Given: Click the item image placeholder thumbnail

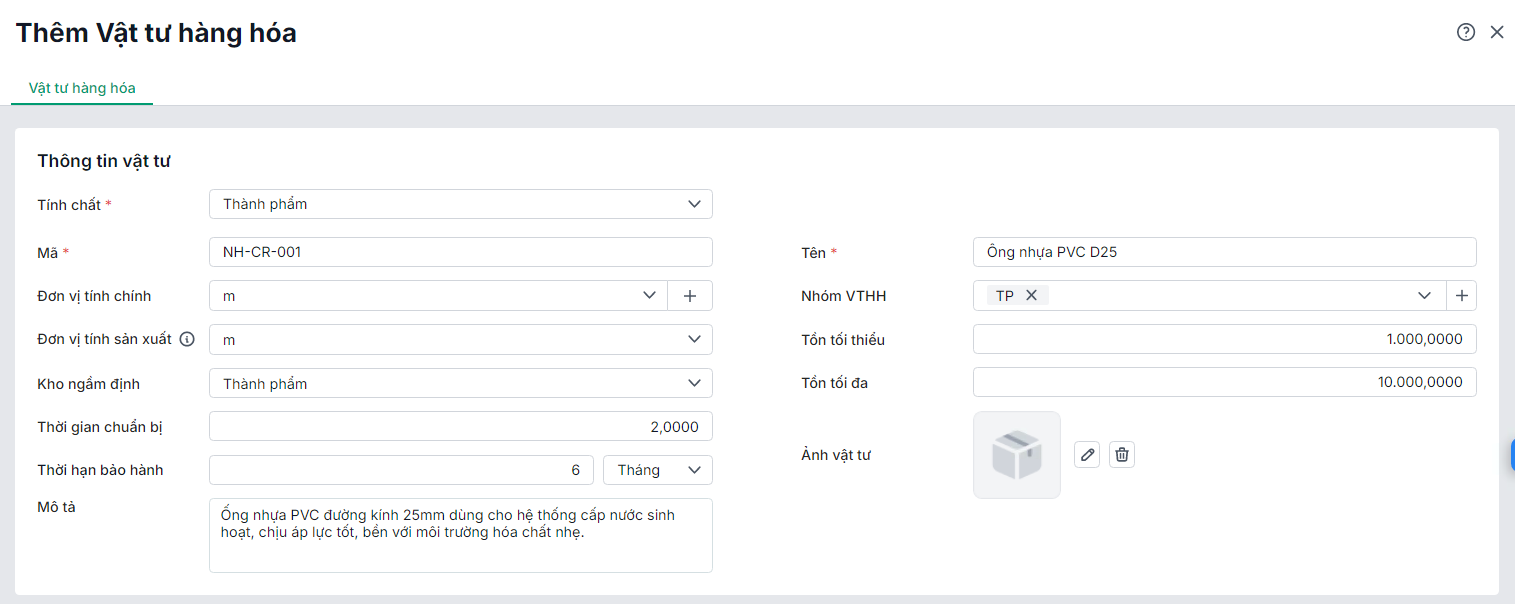Looking at the screenshot, I should click(1016, 455).
